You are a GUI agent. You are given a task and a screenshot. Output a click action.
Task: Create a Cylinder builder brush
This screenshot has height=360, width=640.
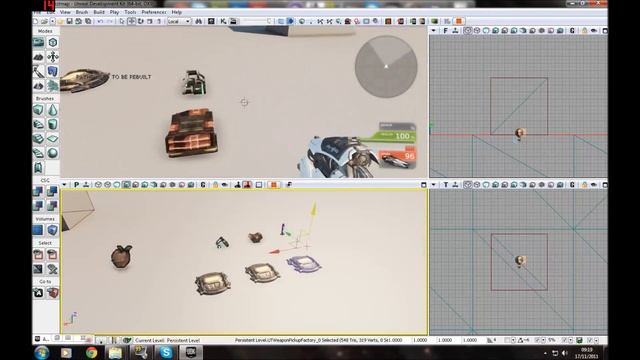[x=53, y=124]
